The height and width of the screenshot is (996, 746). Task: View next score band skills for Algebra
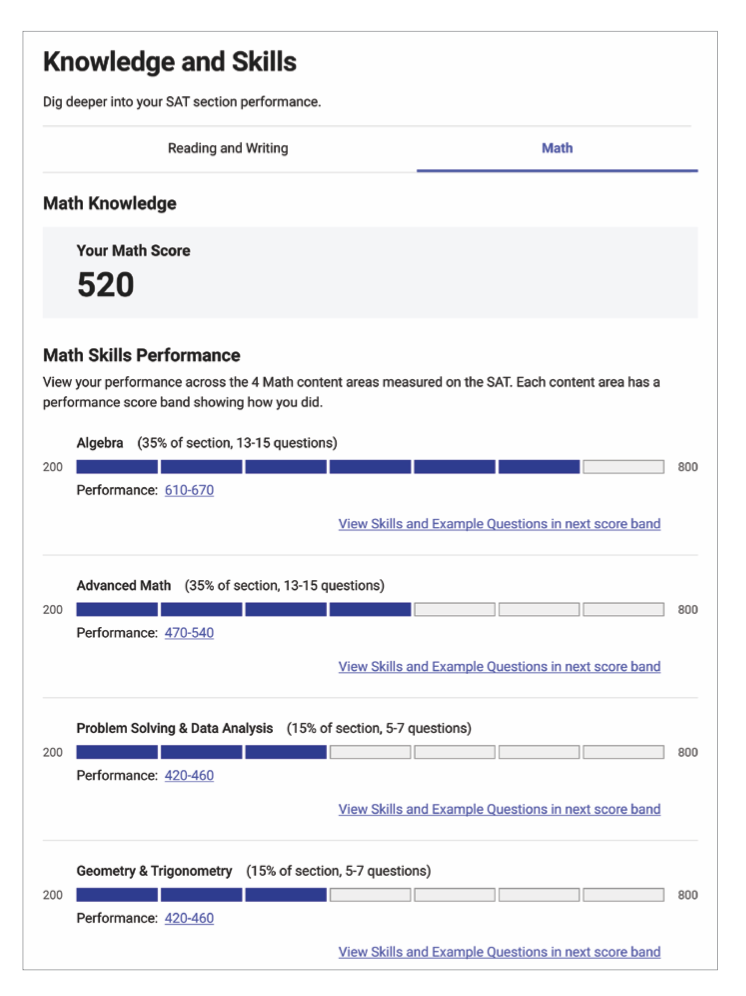pos(499,524)
